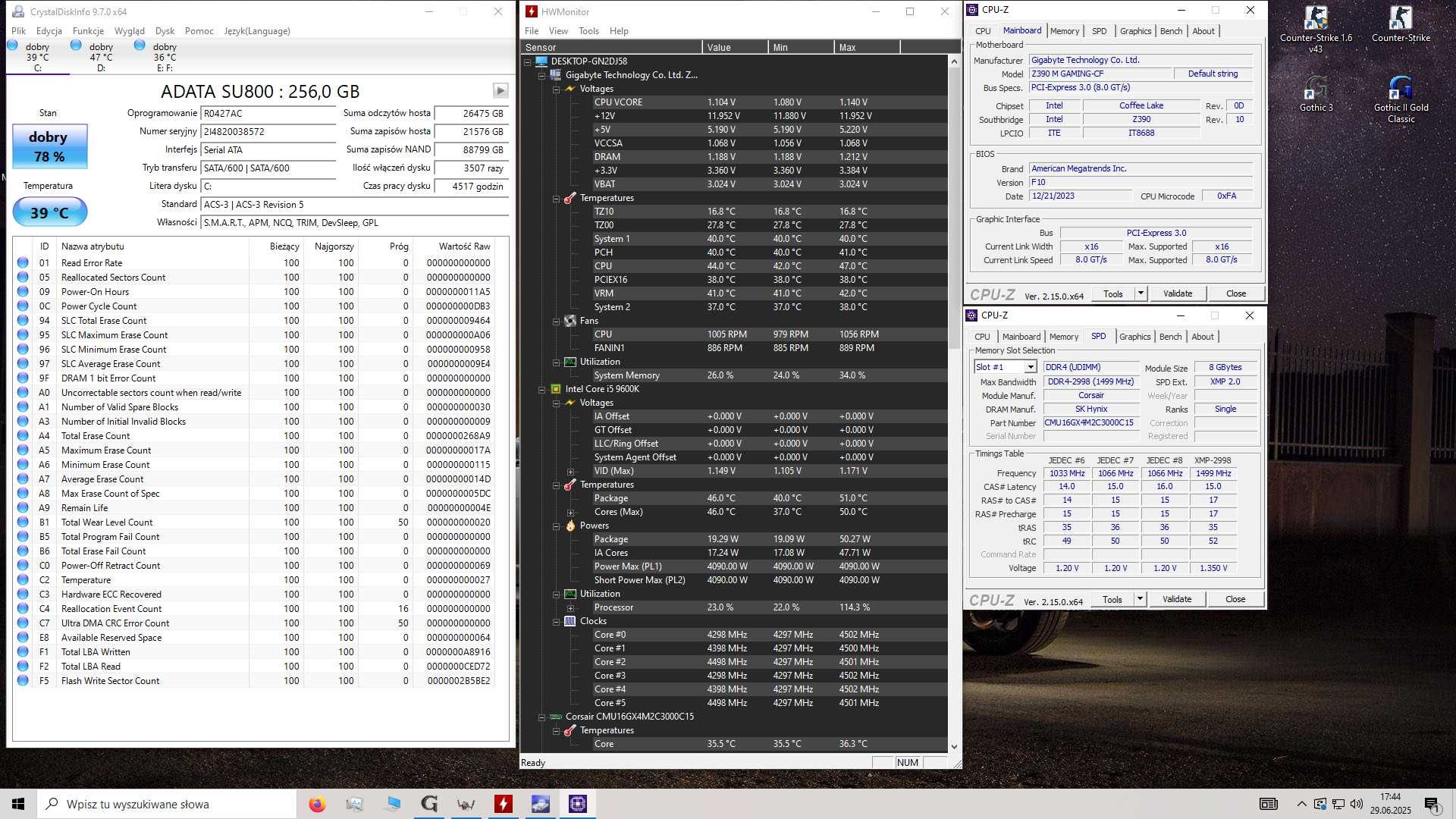Collapse the Fans section in HWMonitor
The image size is (1456, 819).
click(556, 321)
